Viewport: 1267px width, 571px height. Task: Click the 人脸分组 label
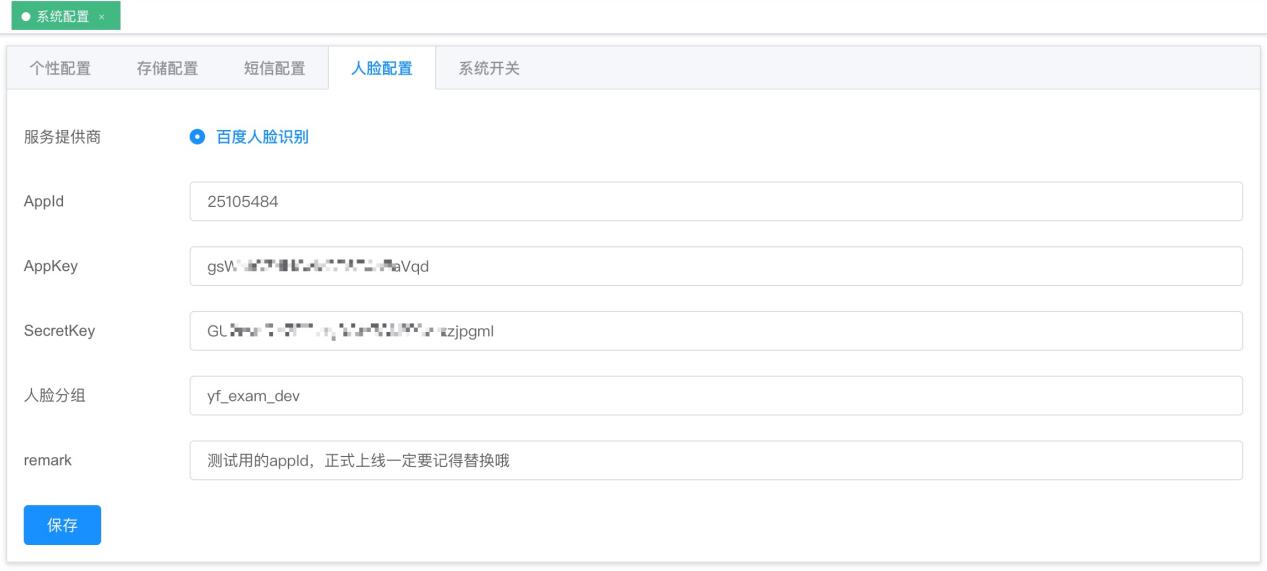[x=54, y=396]
